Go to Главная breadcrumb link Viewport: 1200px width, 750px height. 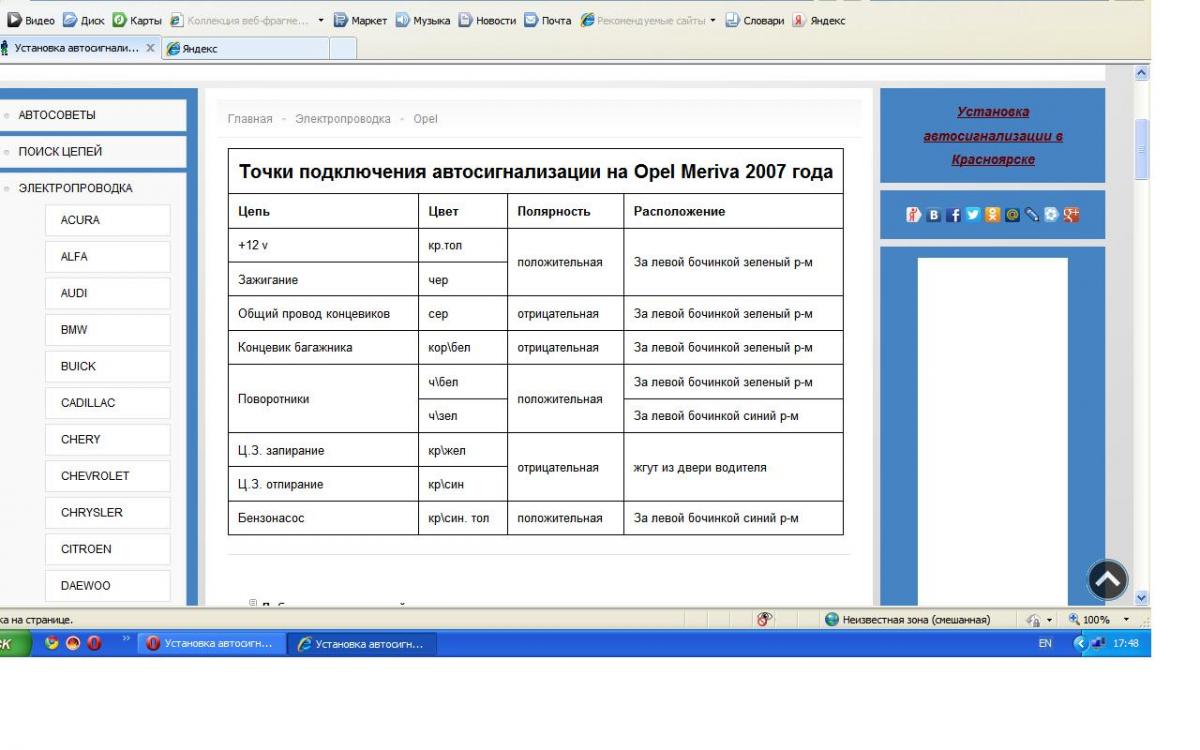coord(250,119)
